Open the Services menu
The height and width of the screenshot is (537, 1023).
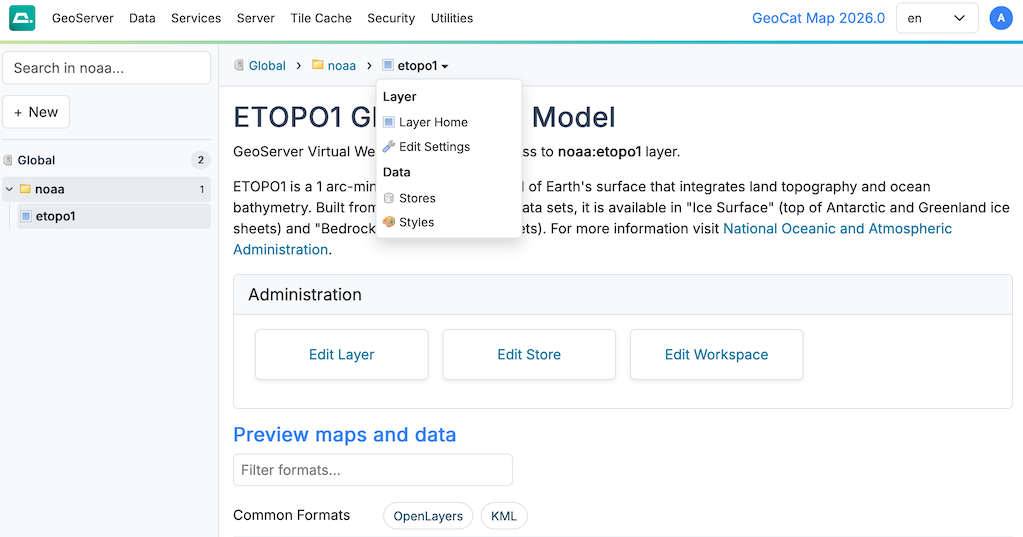click(x=196, y=18)
